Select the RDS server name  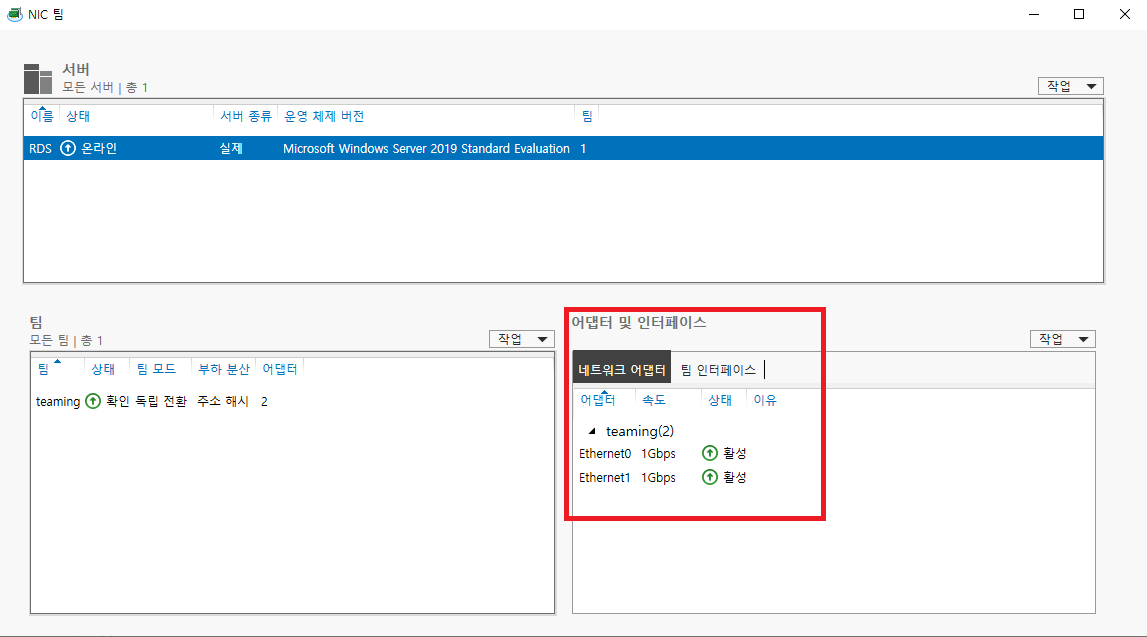[40, 148]
